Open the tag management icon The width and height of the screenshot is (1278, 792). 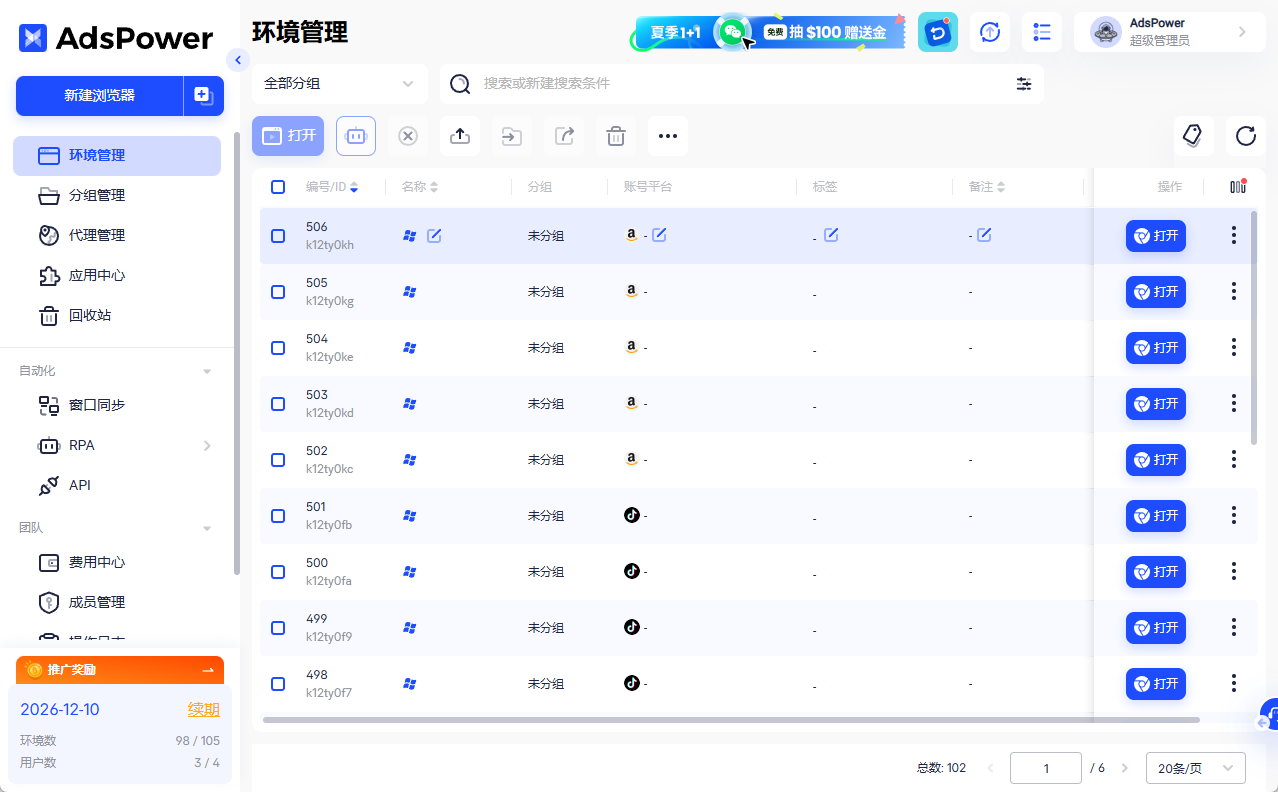(x=1193, y=136)
